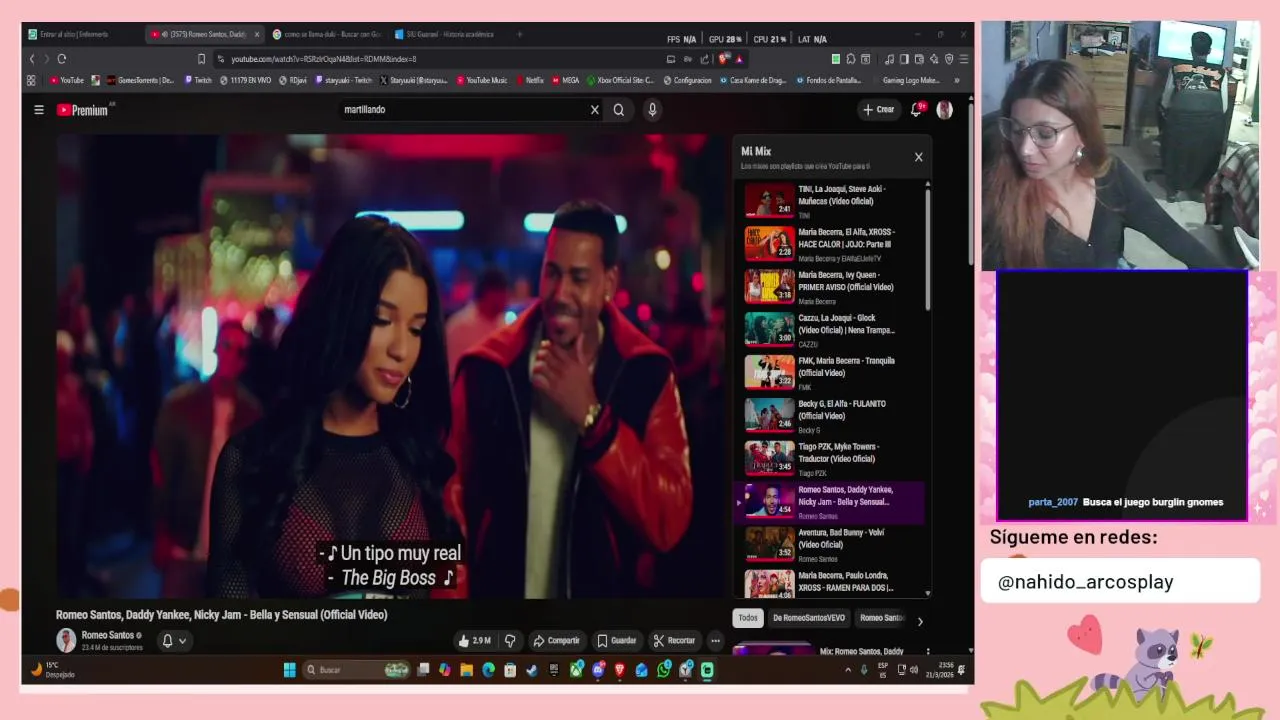
Task: Open the account avatar menu
Action: (x=944, y=110)
